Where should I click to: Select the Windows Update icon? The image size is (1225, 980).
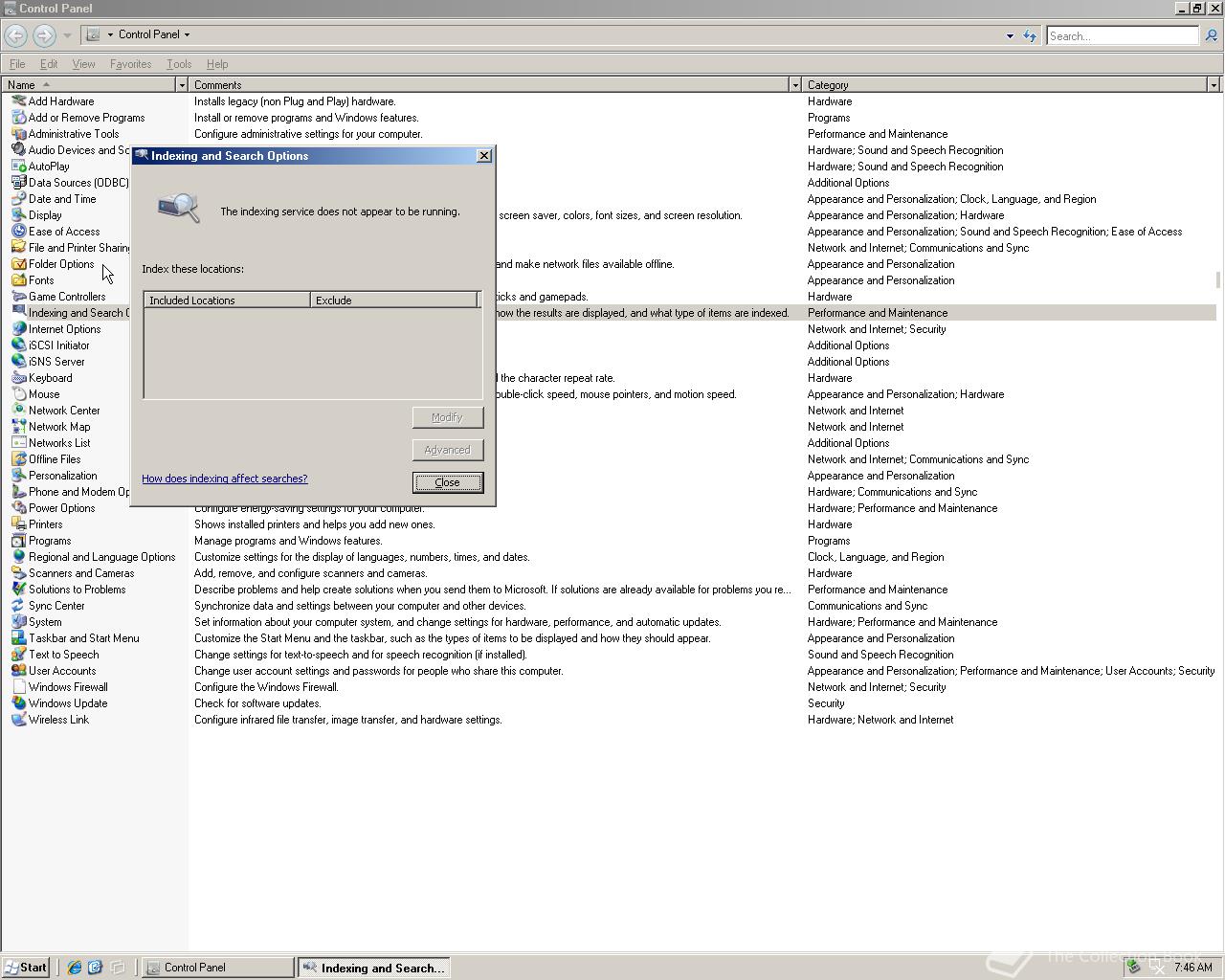coord(18,703)
